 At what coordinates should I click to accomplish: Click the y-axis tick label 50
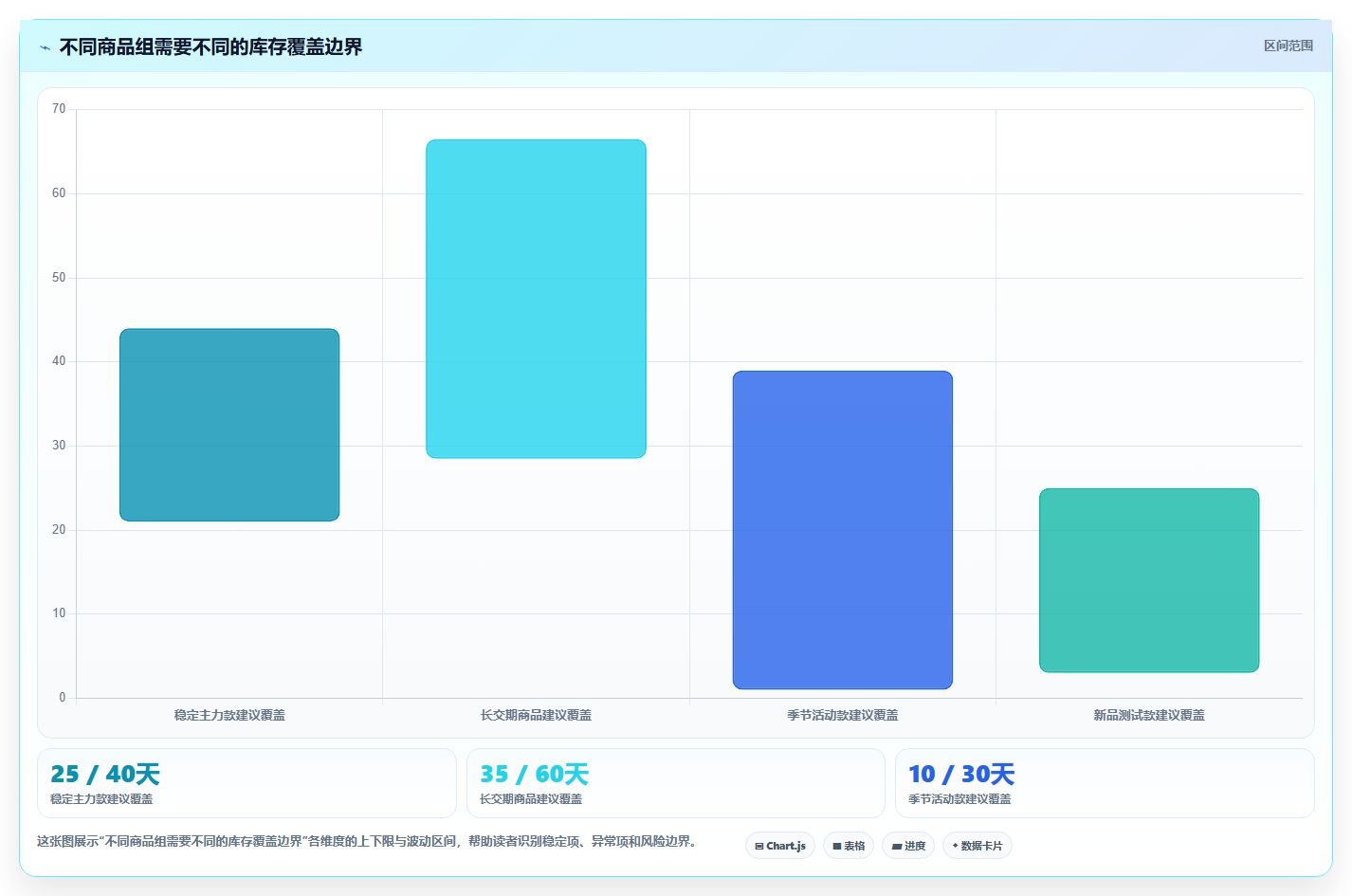click(59, 278)
